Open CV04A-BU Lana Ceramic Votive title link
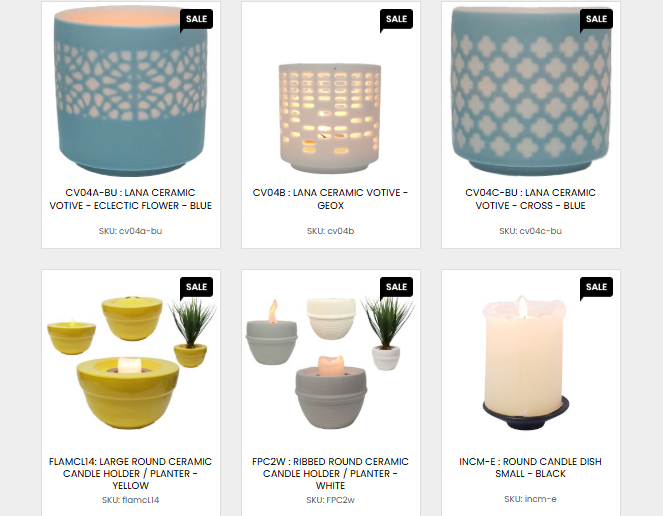The width and height of the screenshot is (663, 516). [131, 199]
